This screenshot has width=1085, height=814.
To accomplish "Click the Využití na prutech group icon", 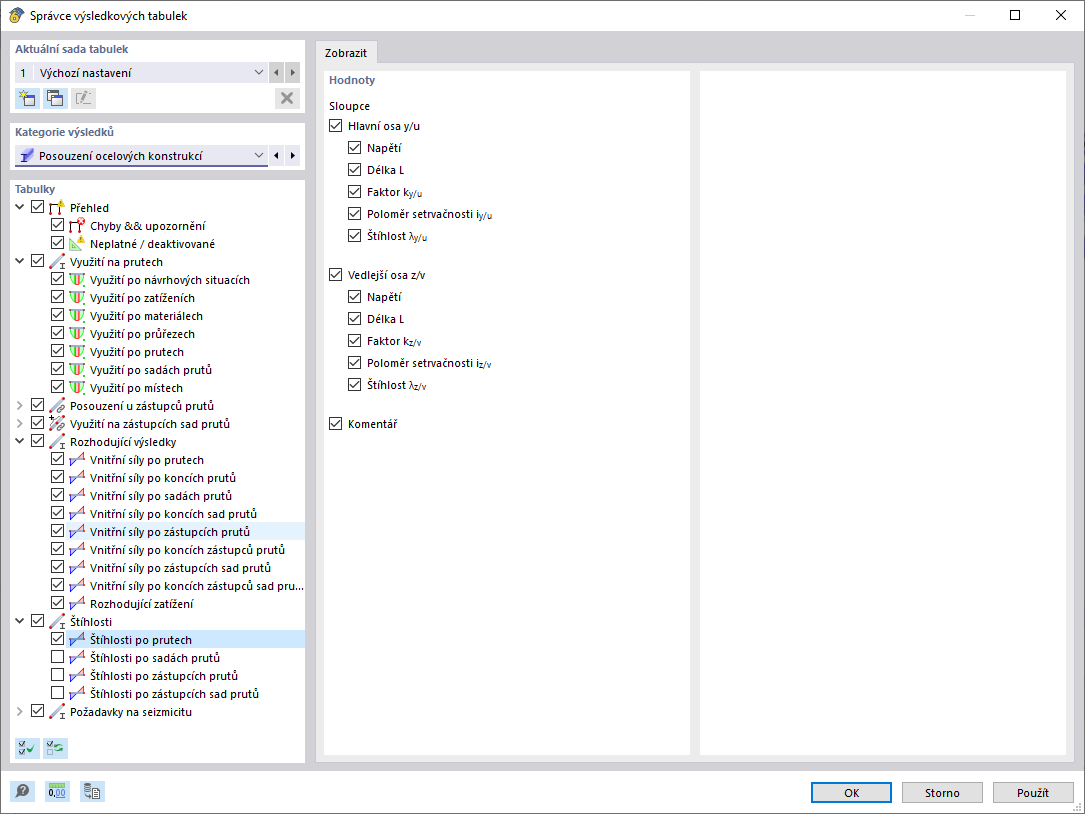I will coord(57,262).
